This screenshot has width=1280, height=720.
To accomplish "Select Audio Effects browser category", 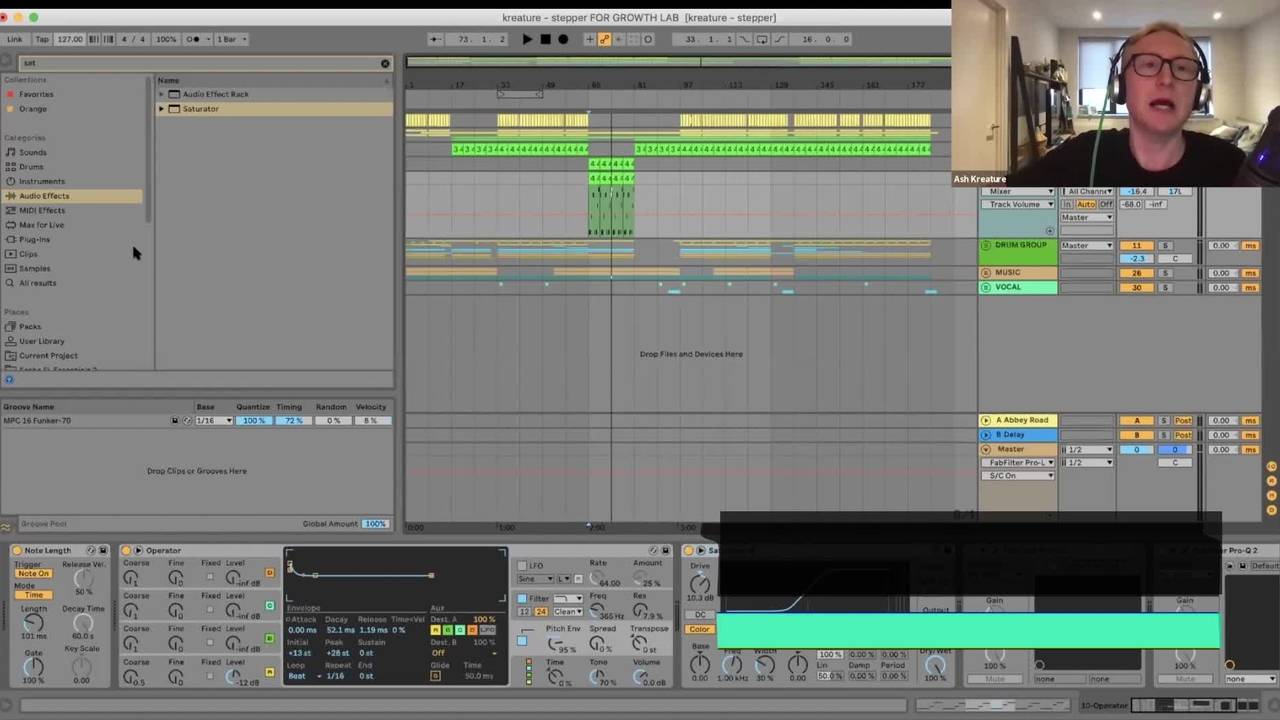I will click(44, 196).
